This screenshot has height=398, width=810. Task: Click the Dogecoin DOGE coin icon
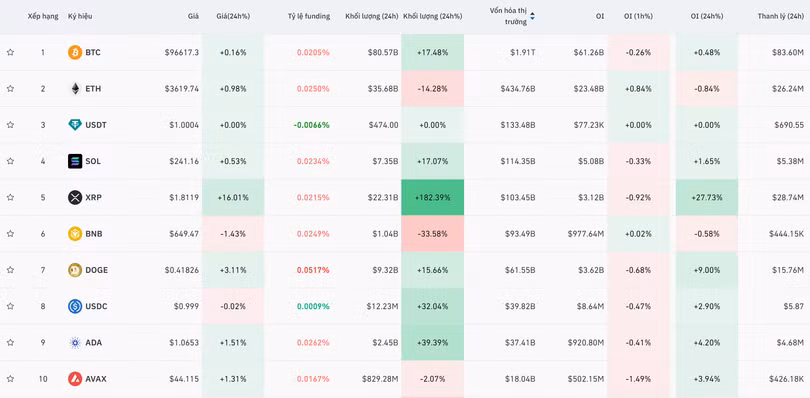pos(75,270)
